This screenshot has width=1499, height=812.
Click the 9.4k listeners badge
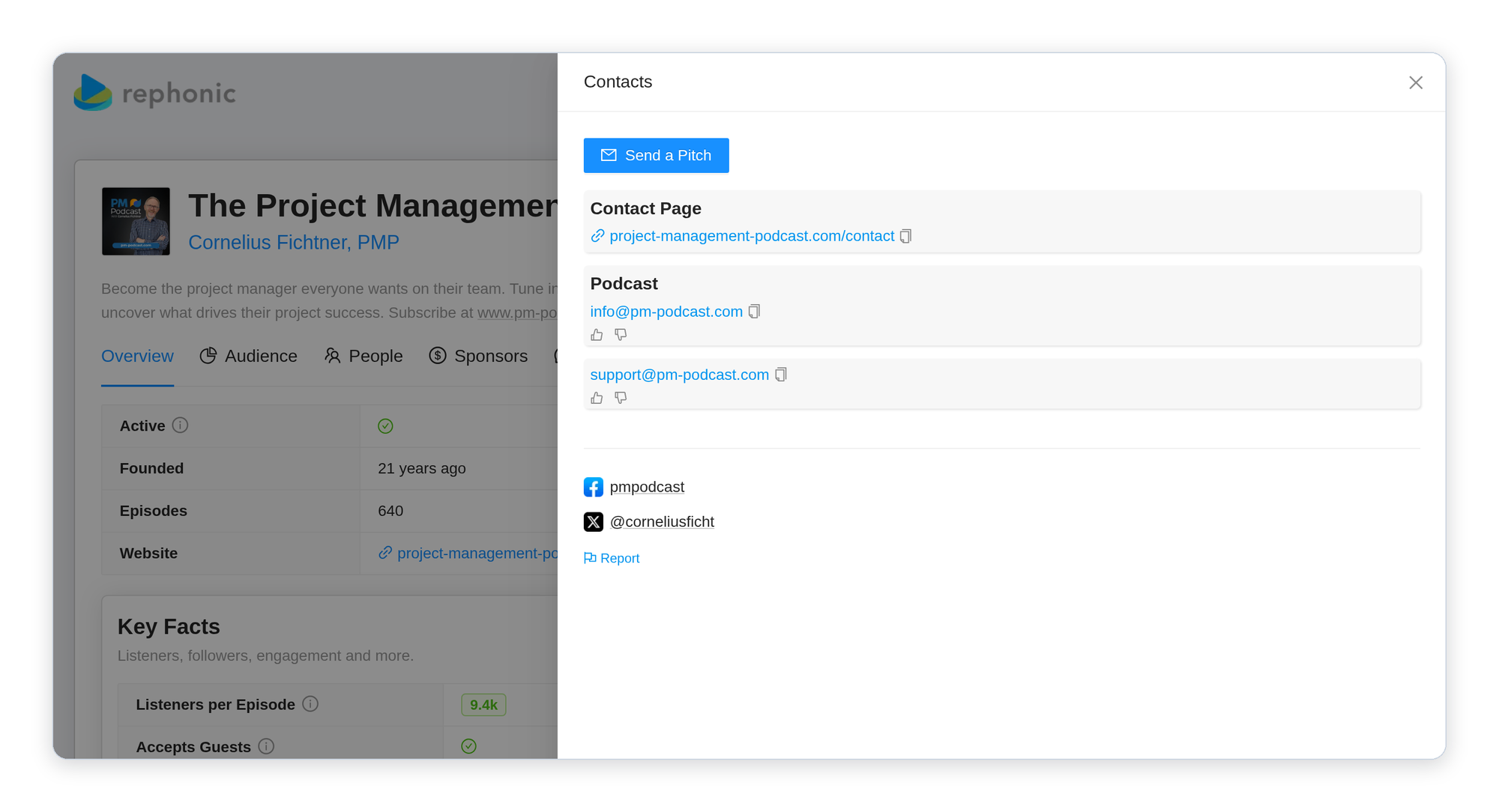coord(483,705)
